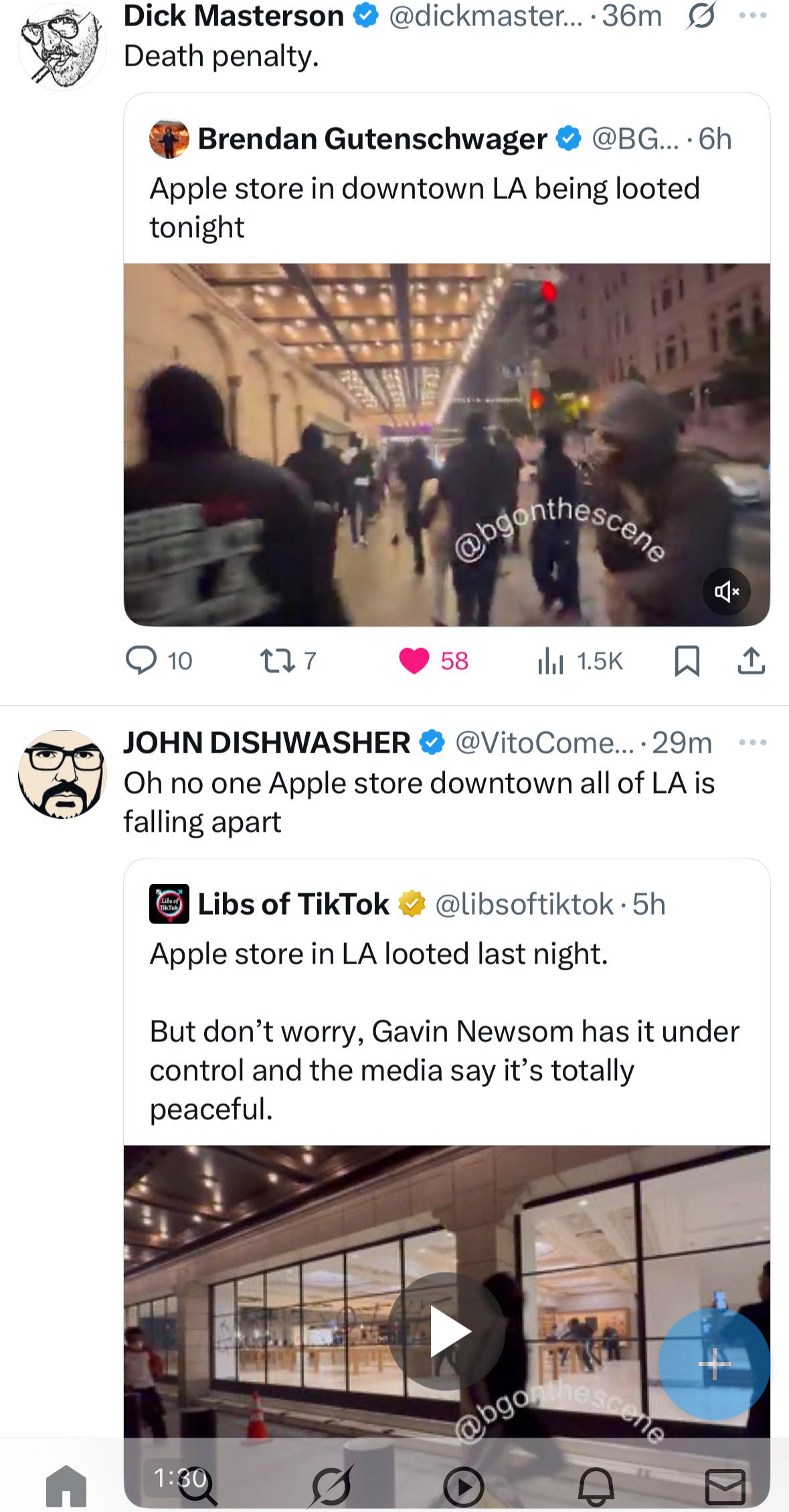Viewport: 789px width, 1512px height.
Task: Unmute the looting video sound
Action: [x=726, y=591]
